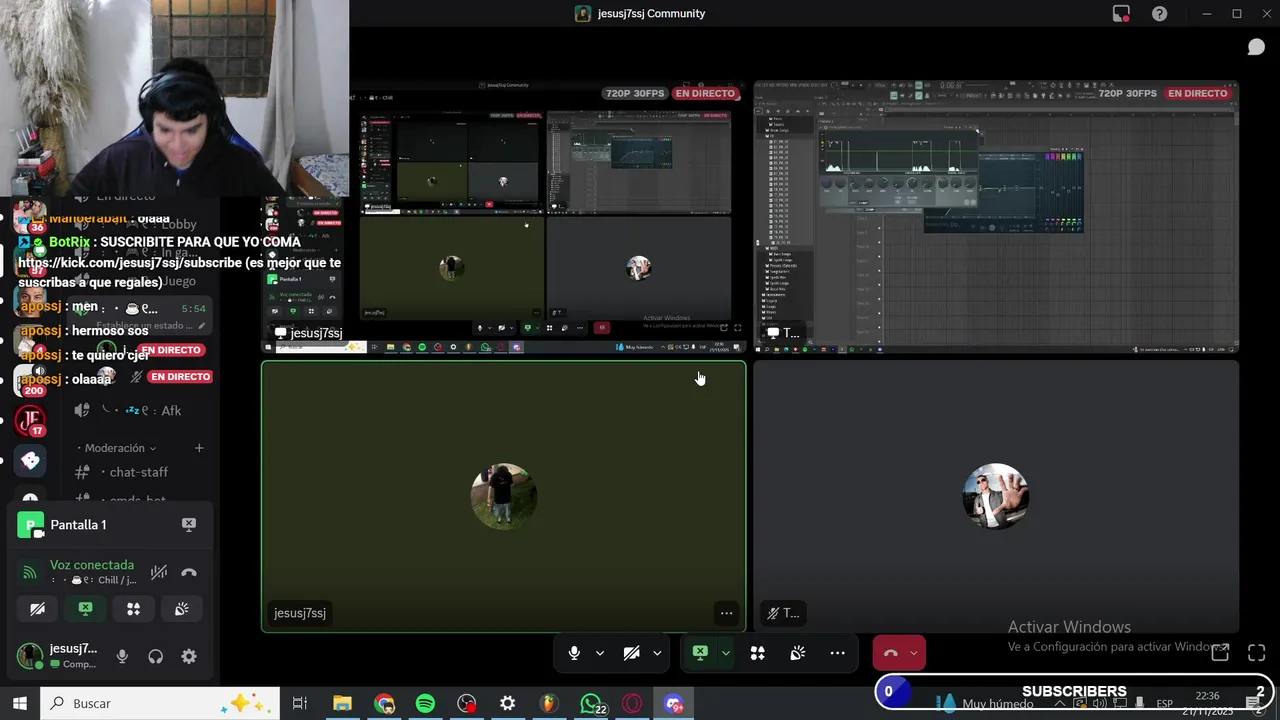The height and width of the screenshot is (720, 1280).
Task: Deafen with the headphones icon
Action: pyautogui.click(x=155, y=656)
